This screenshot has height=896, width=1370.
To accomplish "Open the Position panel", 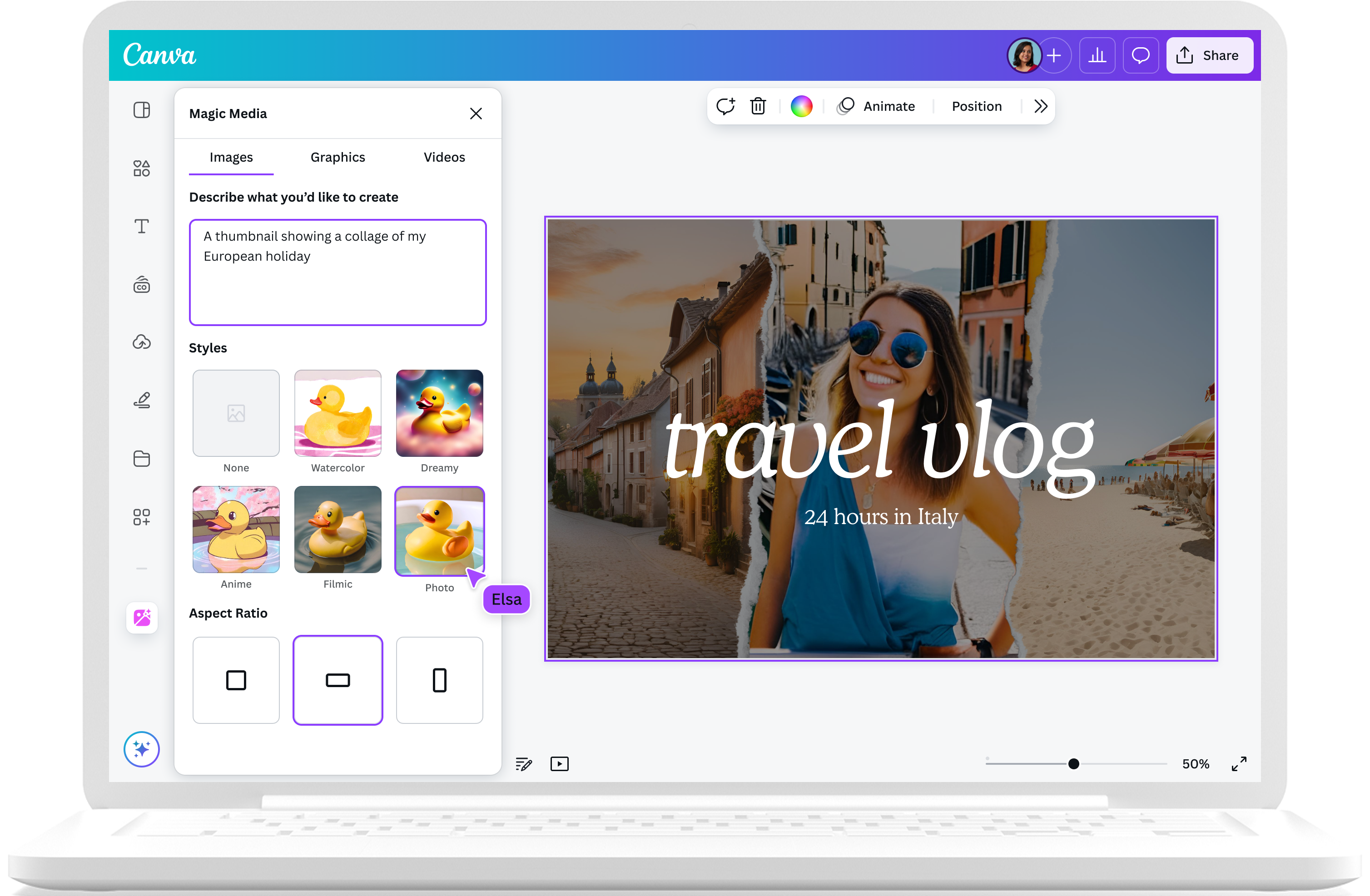I will pyautogui.click(x=976, y=106).
